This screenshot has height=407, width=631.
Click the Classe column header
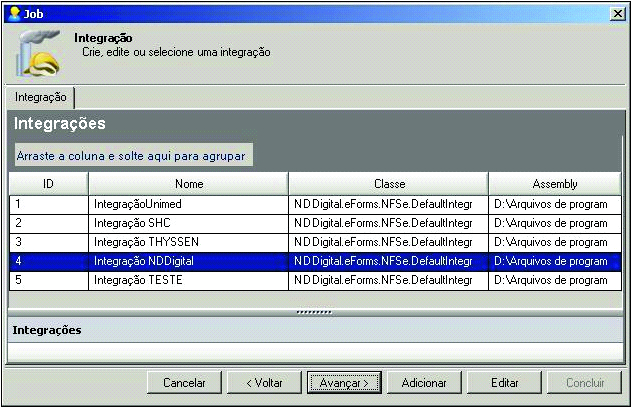click(389, 184)
